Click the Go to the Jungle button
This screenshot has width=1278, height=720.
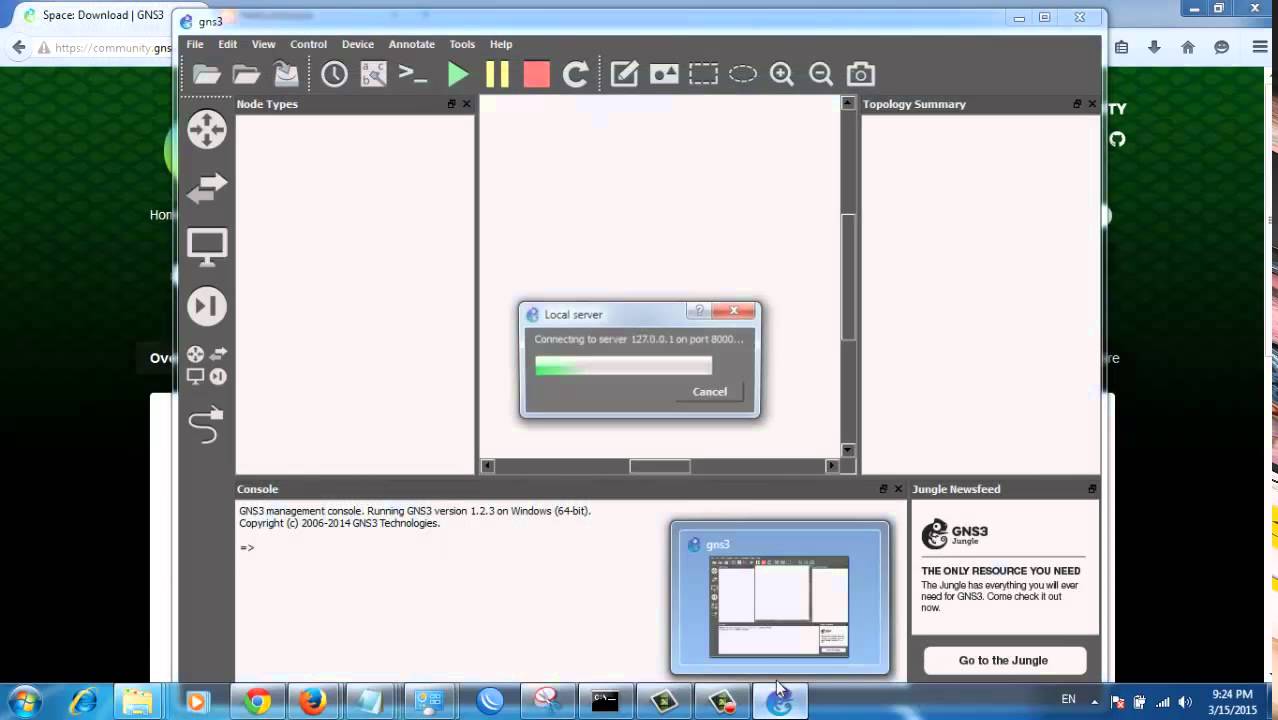[x=1004, y=660]
